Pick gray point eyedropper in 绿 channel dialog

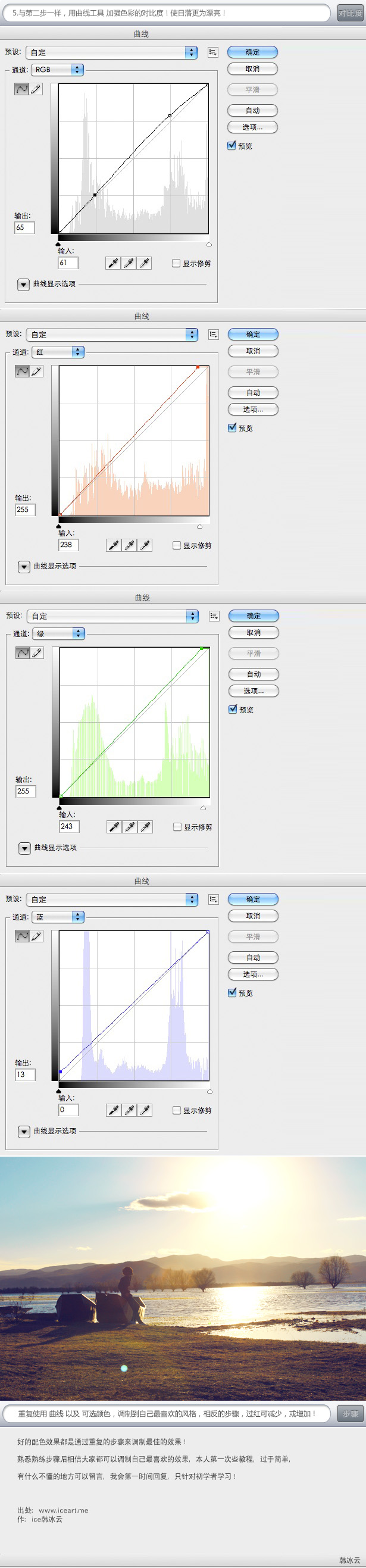coord(130,827)
